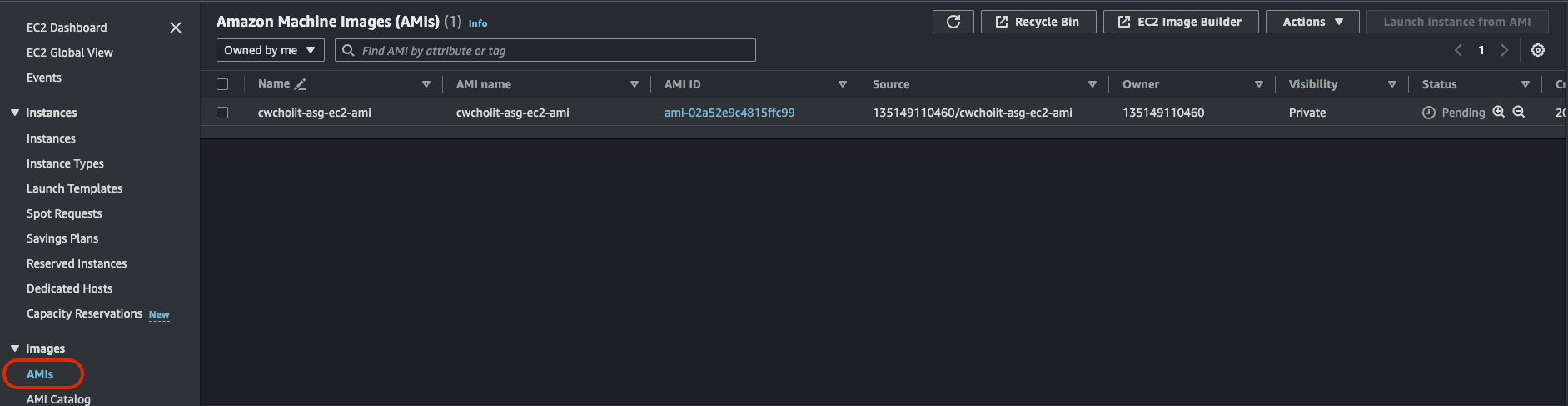
Task: Sort by AMI name column arrow
Action: pos(635,84)
